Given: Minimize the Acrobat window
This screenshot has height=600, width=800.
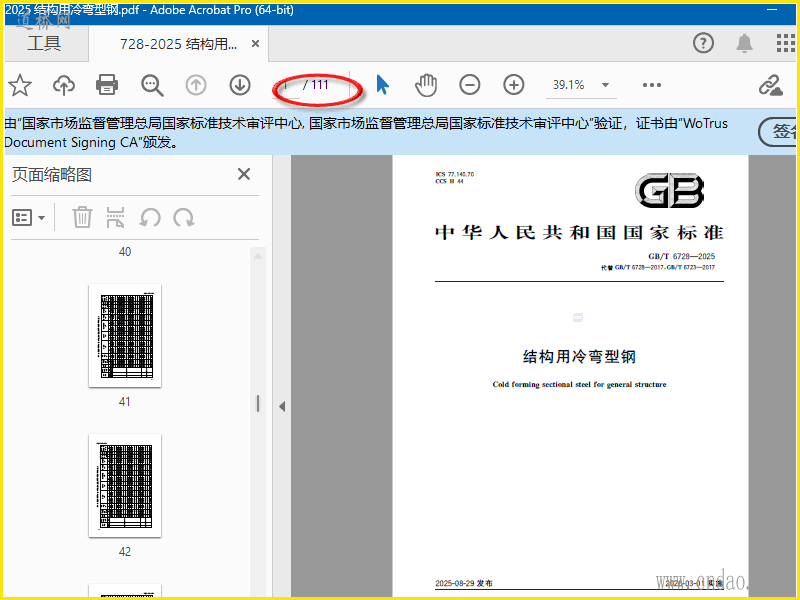Looking at the screenshot, I should click(772, 10).
